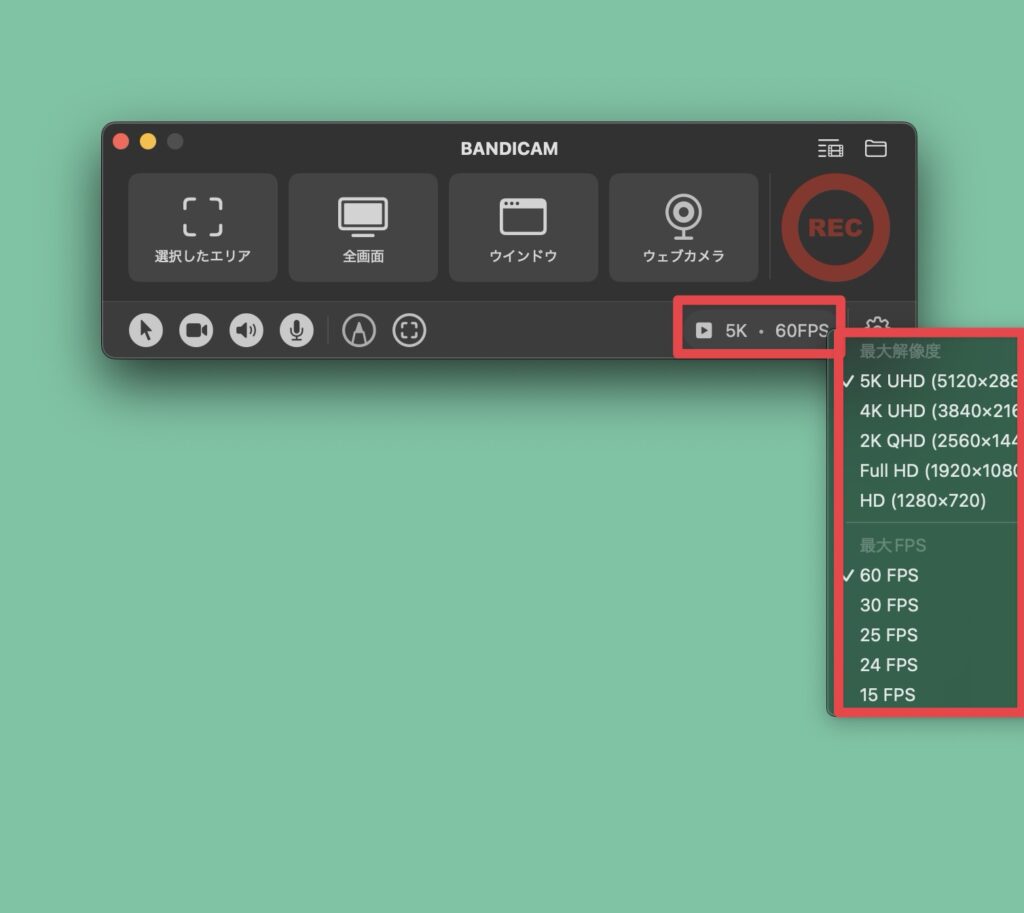Open the drawing pen annotation tool
Viewport: 1024px width, 913px height.
coord(359,331)
